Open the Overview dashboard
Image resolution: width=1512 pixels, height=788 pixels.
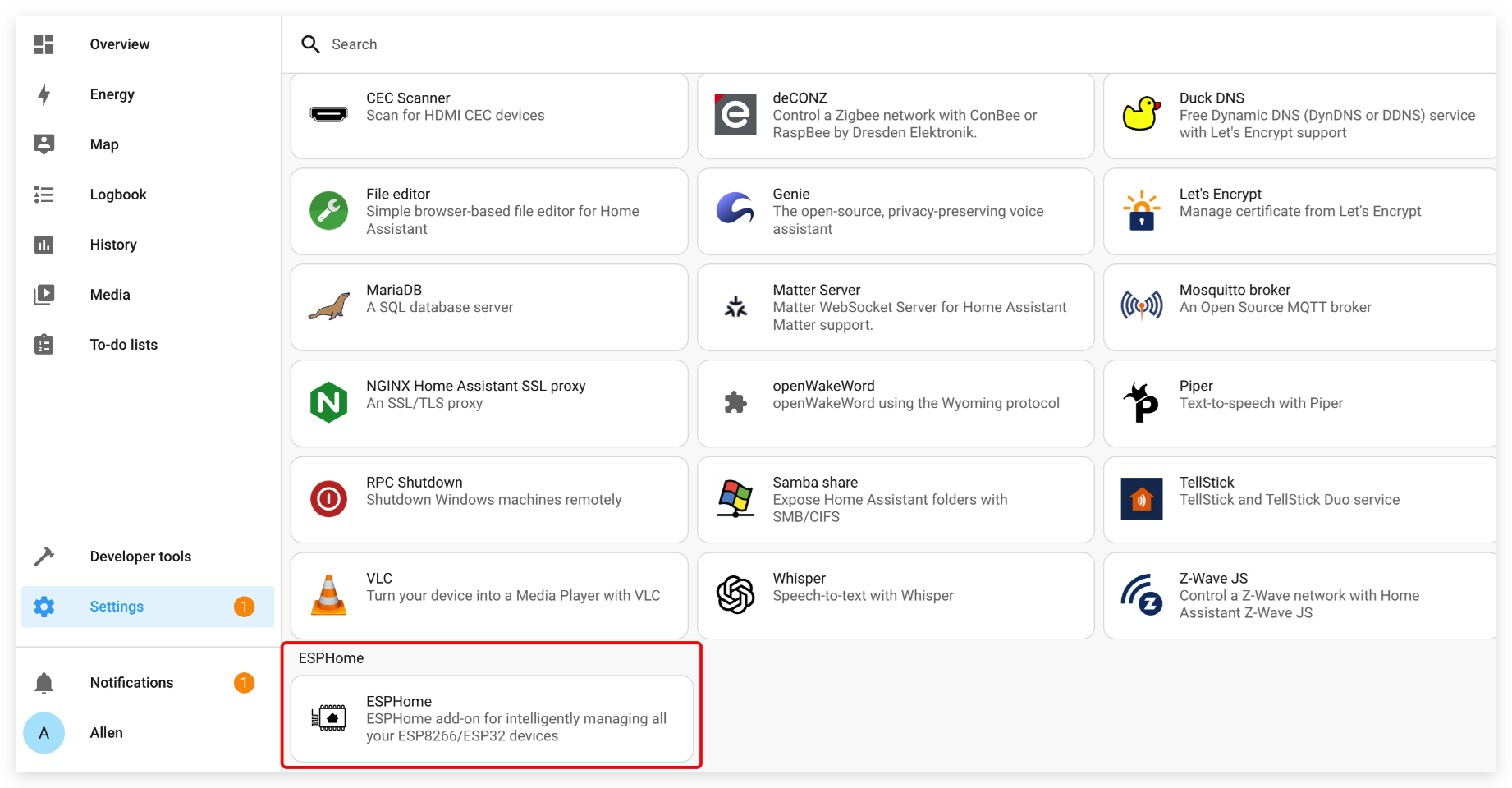(x=148, y=44)
